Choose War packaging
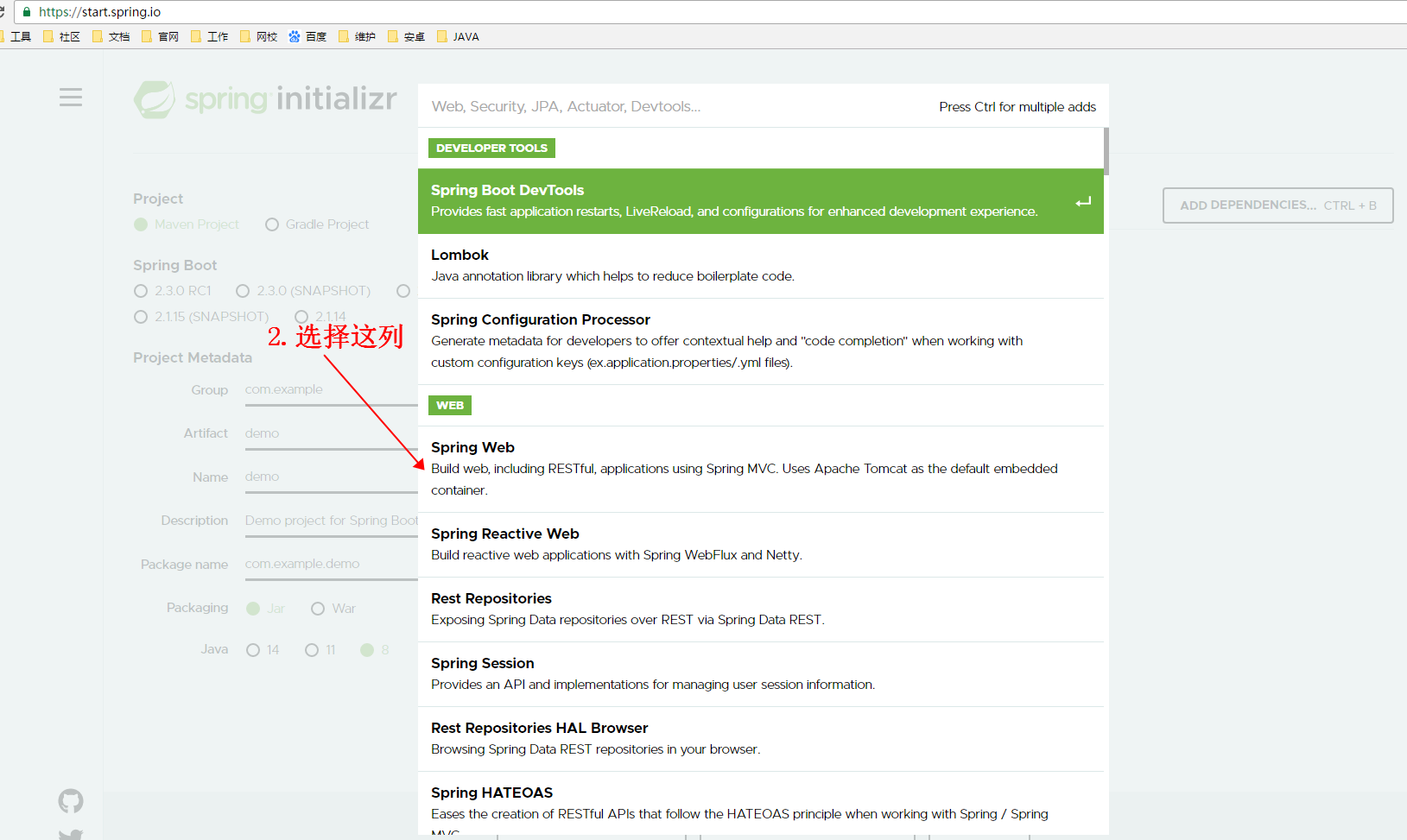 [x=318, y=608]
